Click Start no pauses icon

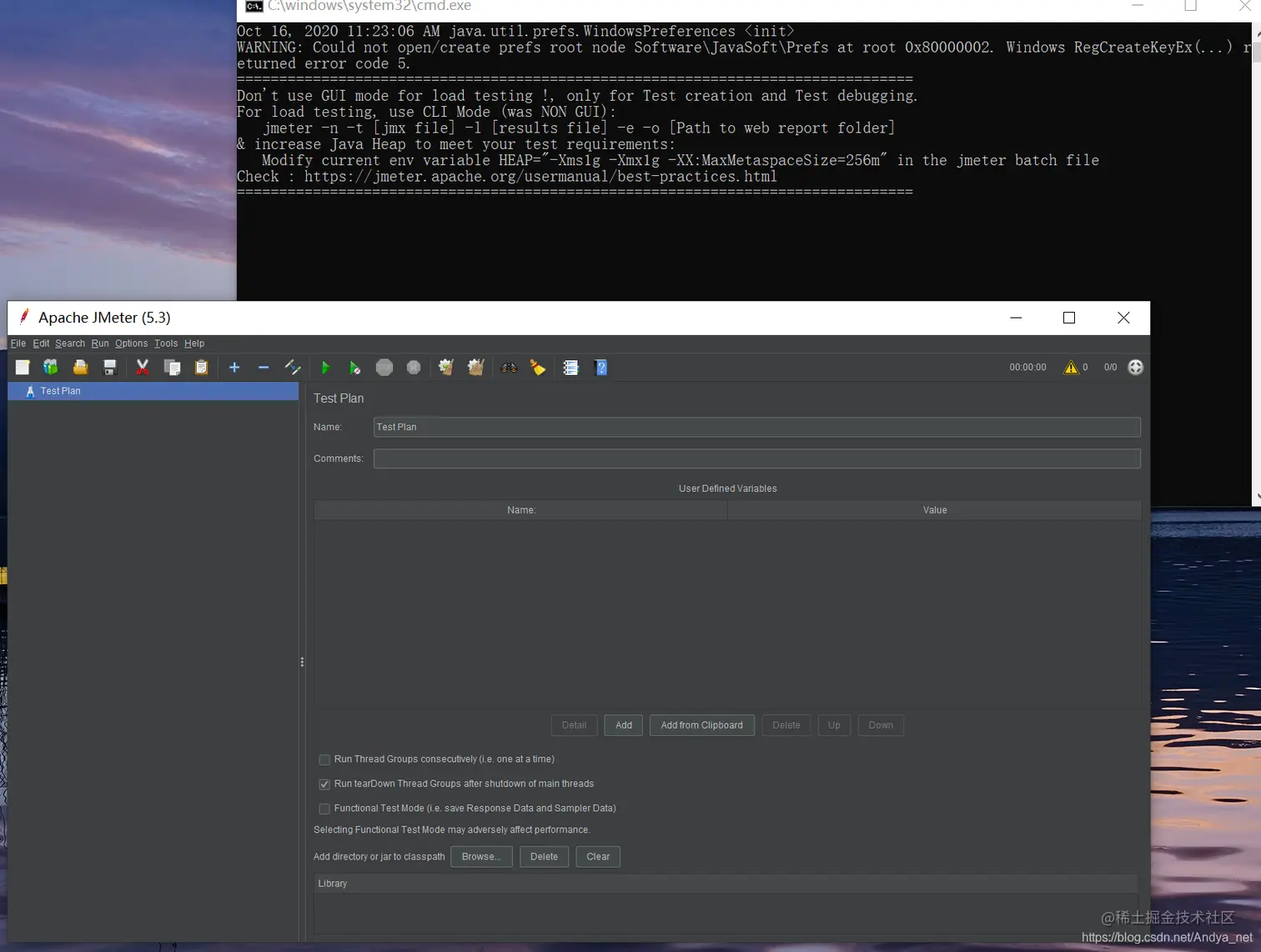coord(354,368)
